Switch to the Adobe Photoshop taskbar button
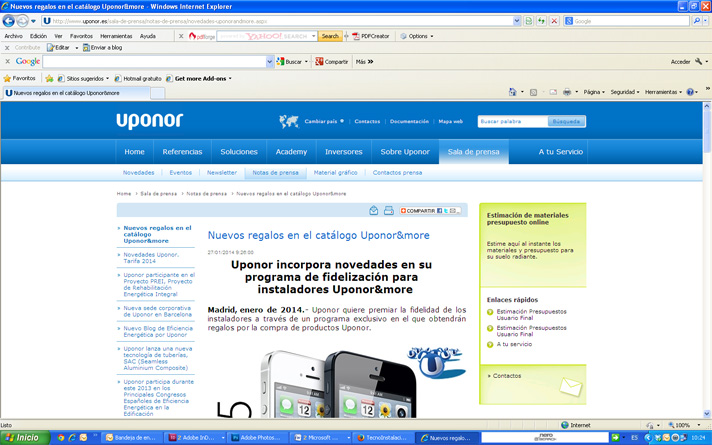The image size is (712, 445). pos(257,438)
